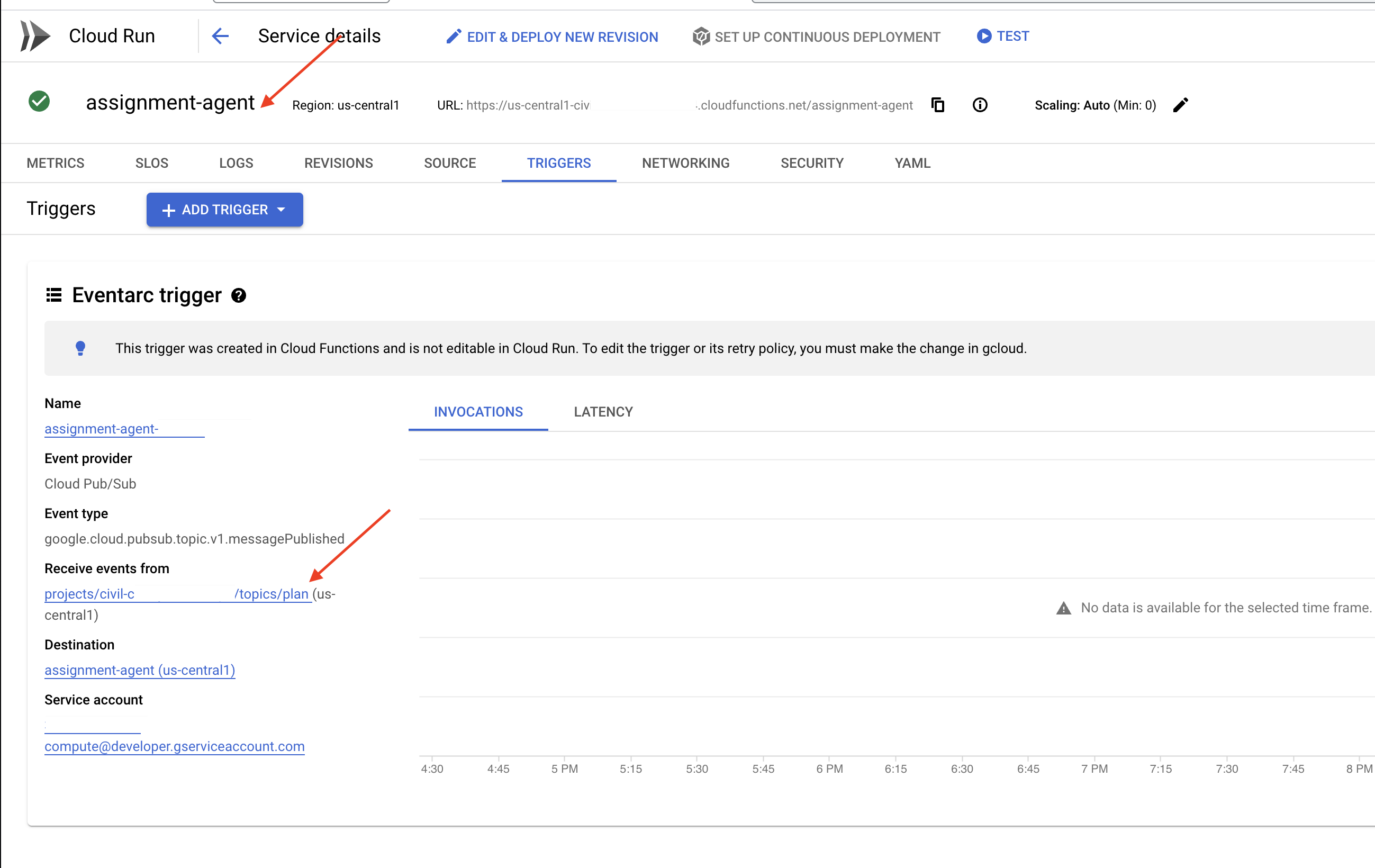Viewport: 1375px width, 868px height.
Task: Click the copy URL icon next to assignment-agent
Action: click(x=937, y=102)
